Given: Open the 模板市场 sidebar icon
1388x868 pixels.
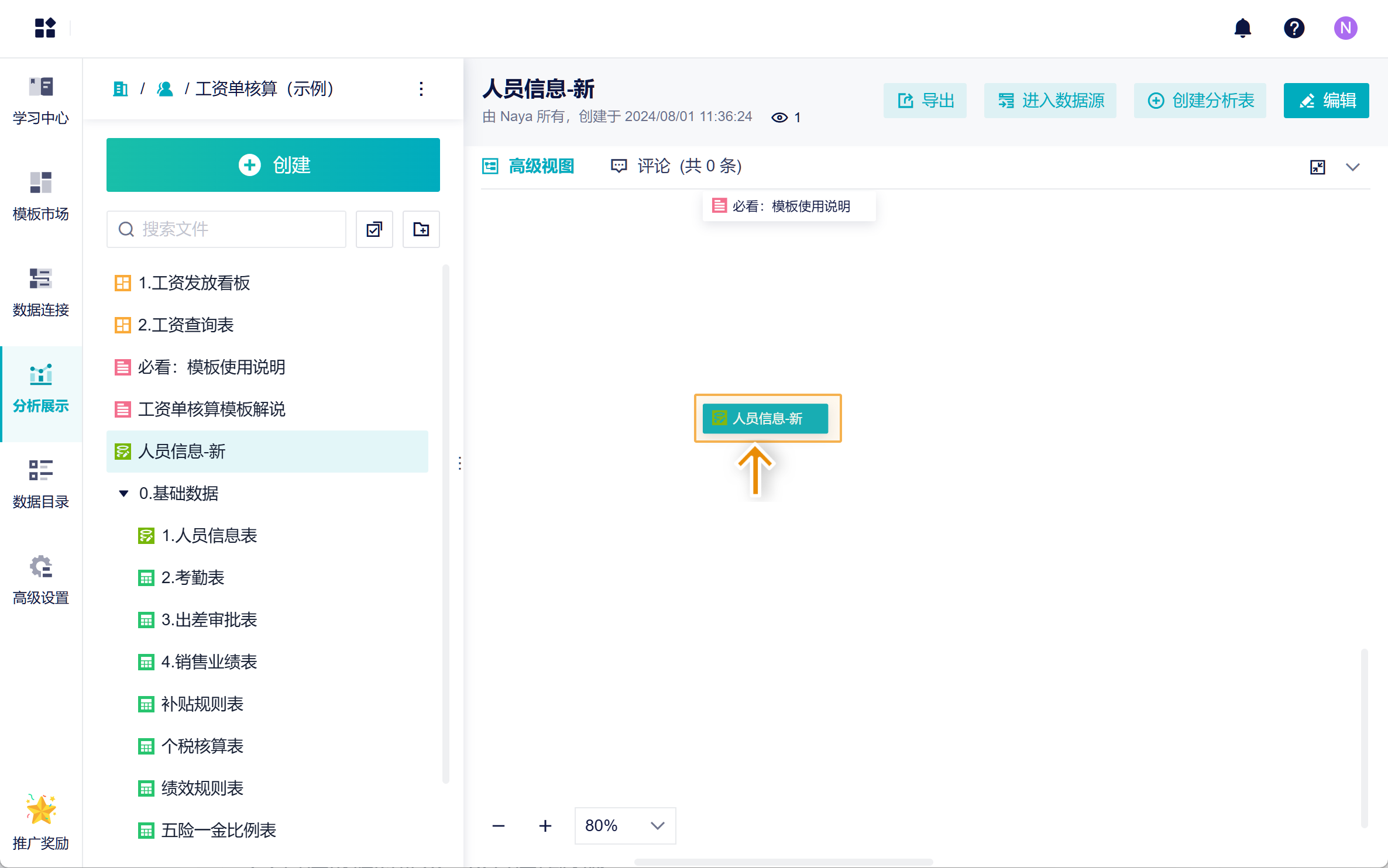Looking at the screenshot, I should (40, 196).
